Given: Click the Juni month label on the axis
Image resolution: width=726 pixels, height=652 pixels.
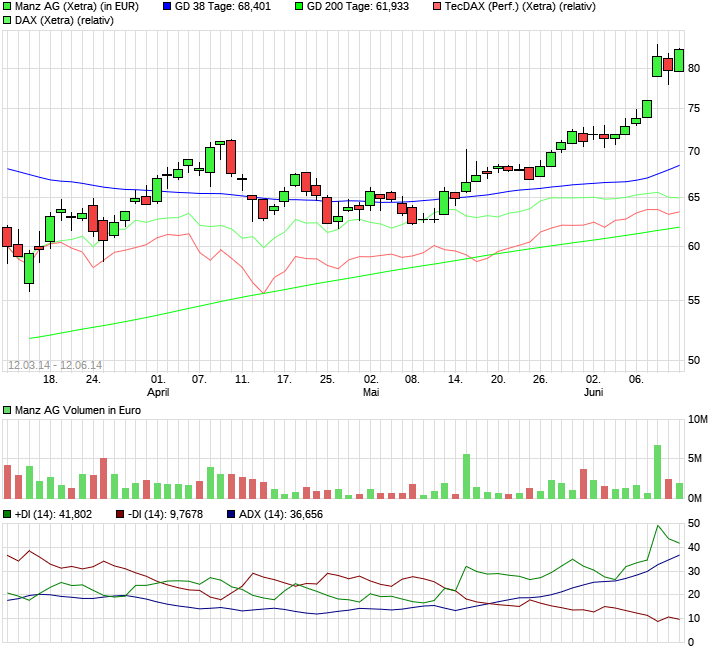Looking at the screenshot, I should pyautogui.click(x=593, y=392).
